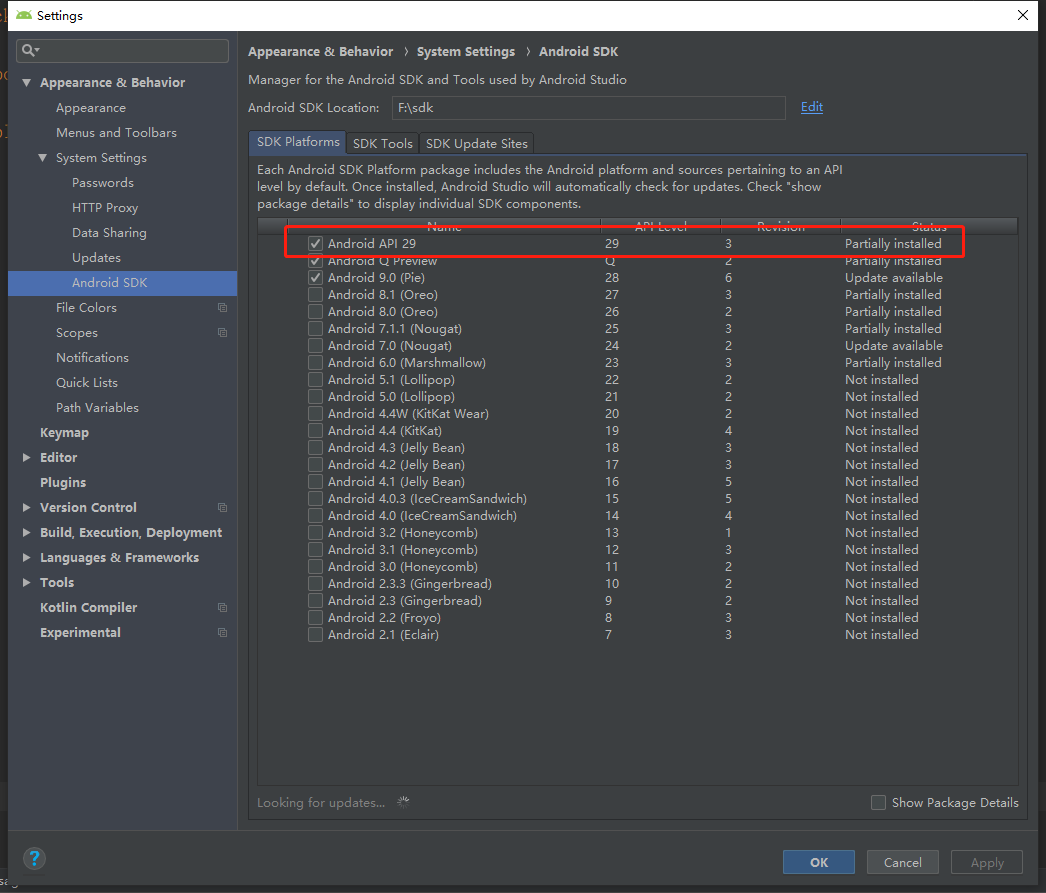This screenshot has width=1046, height=893.
Task: Click the help question mark icon
Action: point(34,858)
